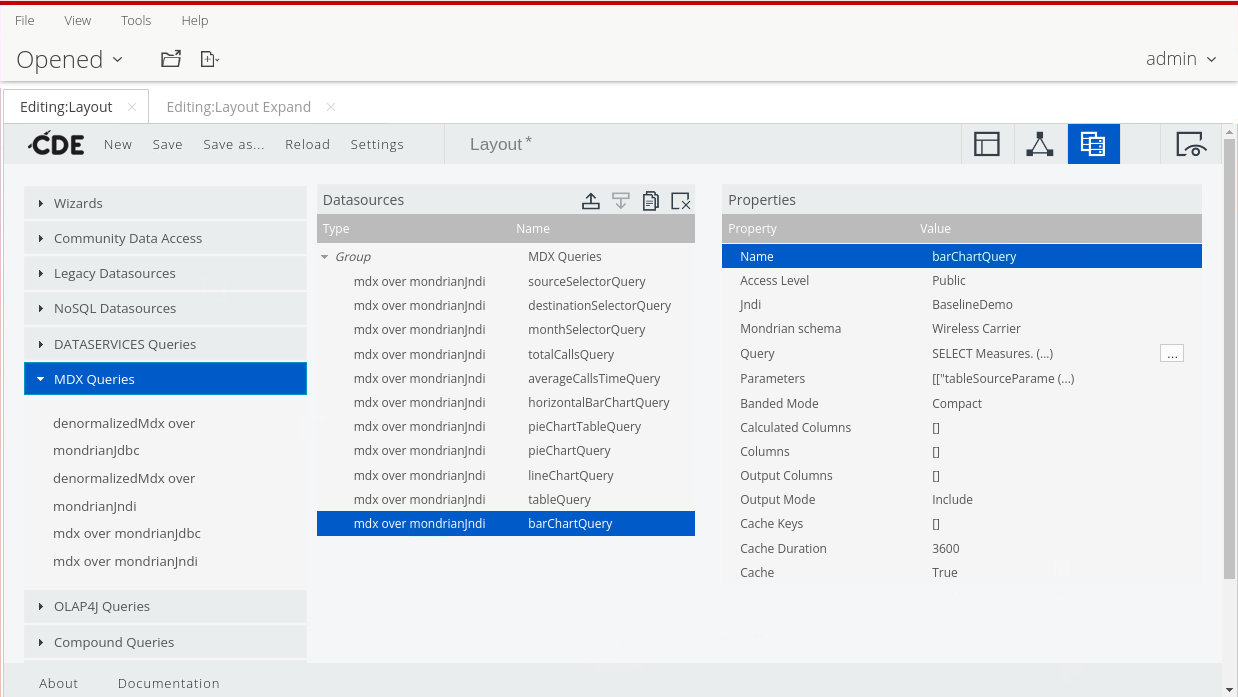
Task: Click the move datasource up icon
Action: (591, 201)
